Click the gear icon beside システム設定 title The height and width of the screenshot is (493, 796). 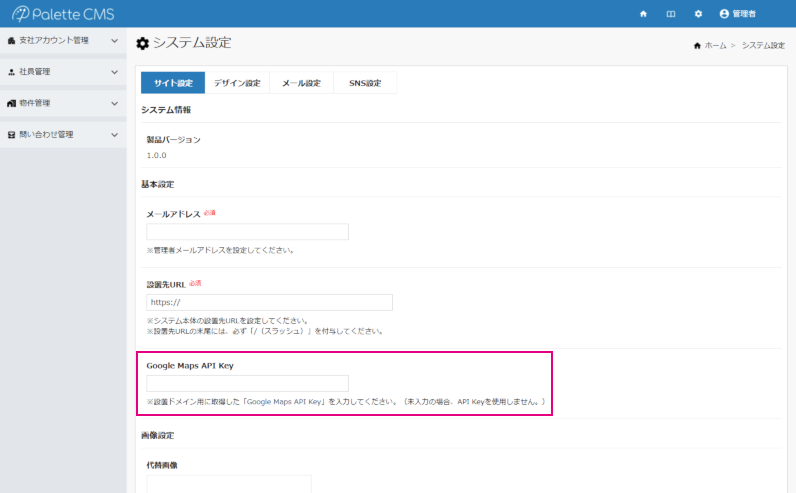click(143, 43)
